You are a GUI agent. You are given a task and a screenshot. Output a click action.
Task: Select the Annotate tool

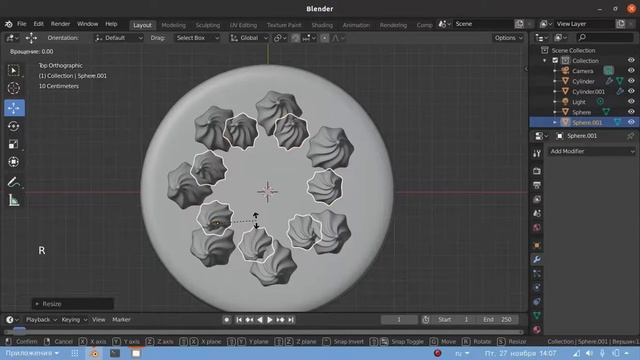(x=13, y=182)
